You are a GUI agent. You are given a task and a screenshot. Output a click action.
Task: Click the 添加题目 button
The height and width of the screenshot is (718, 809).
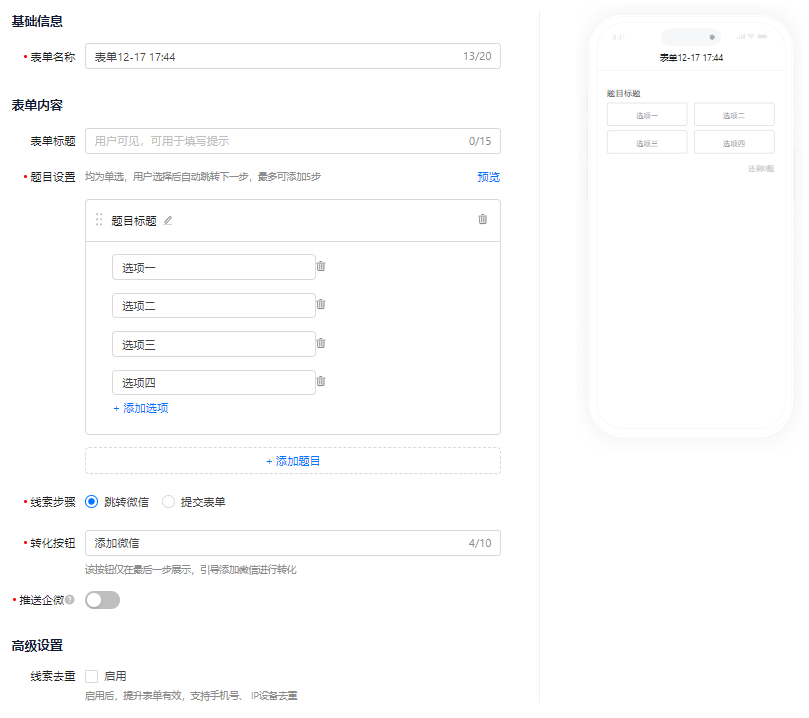[x=293, y=460]
